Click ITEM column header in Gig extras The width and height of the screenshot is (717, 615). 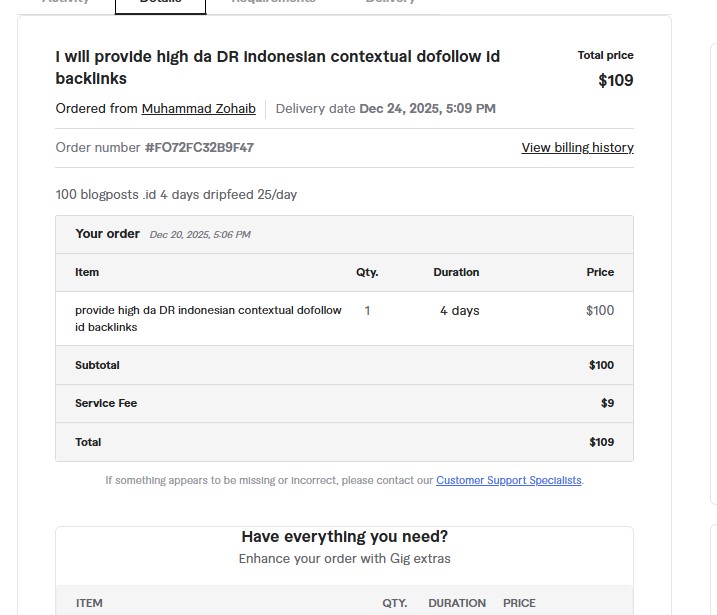[x=89, y=603]
